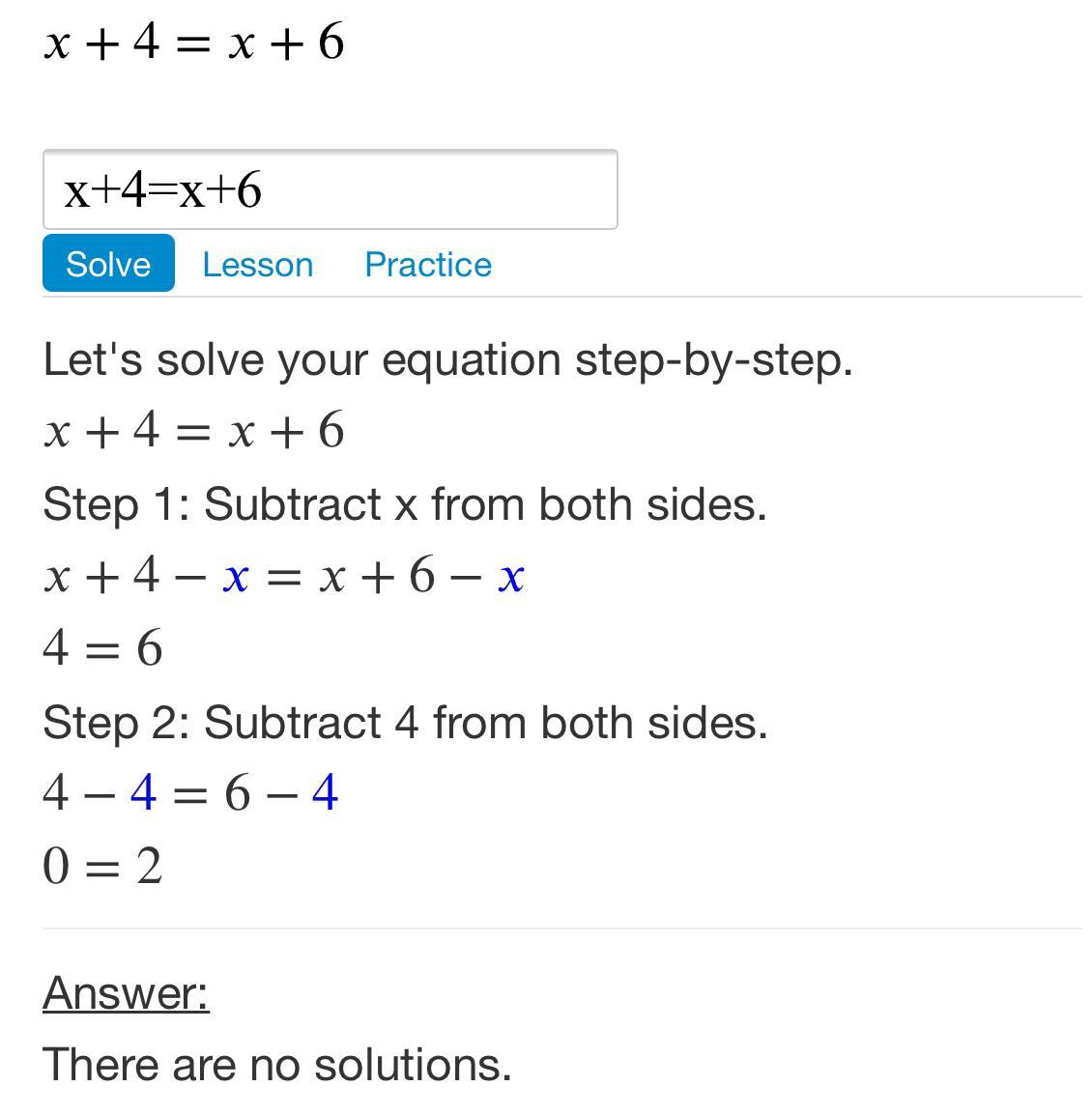Click the "Let's solve your equation" intro text
Screen dimensions: 1092x1115
pyautogui.click(x=447, y=359)
